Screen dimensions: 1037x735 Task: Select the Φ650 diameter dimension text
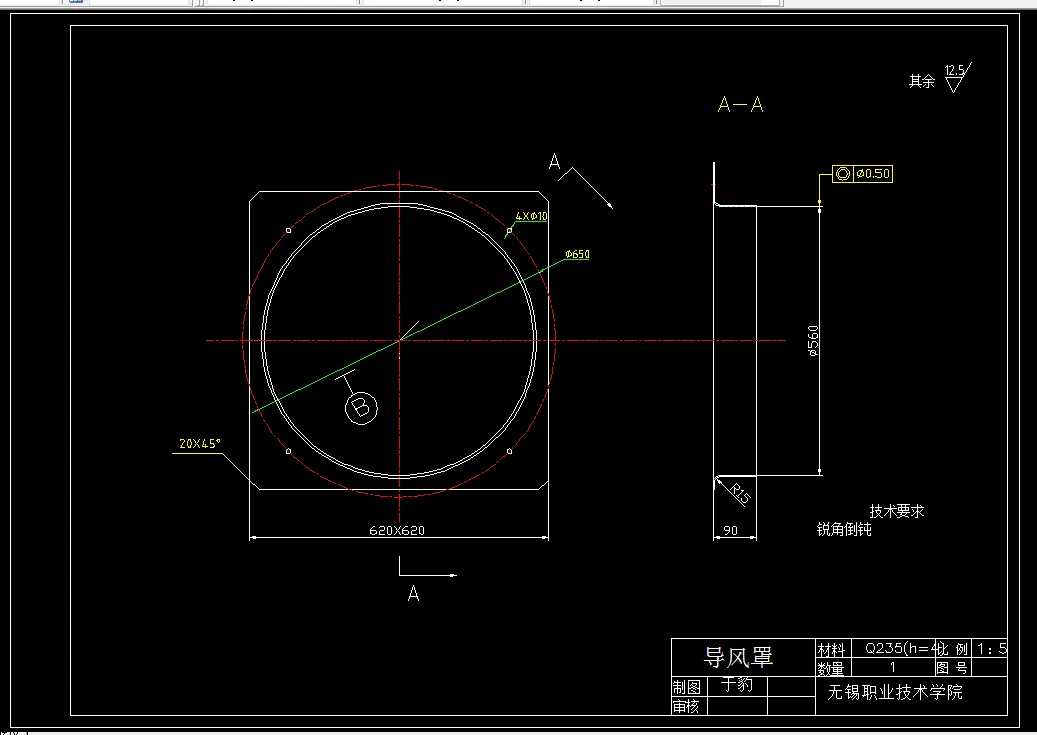577,254
